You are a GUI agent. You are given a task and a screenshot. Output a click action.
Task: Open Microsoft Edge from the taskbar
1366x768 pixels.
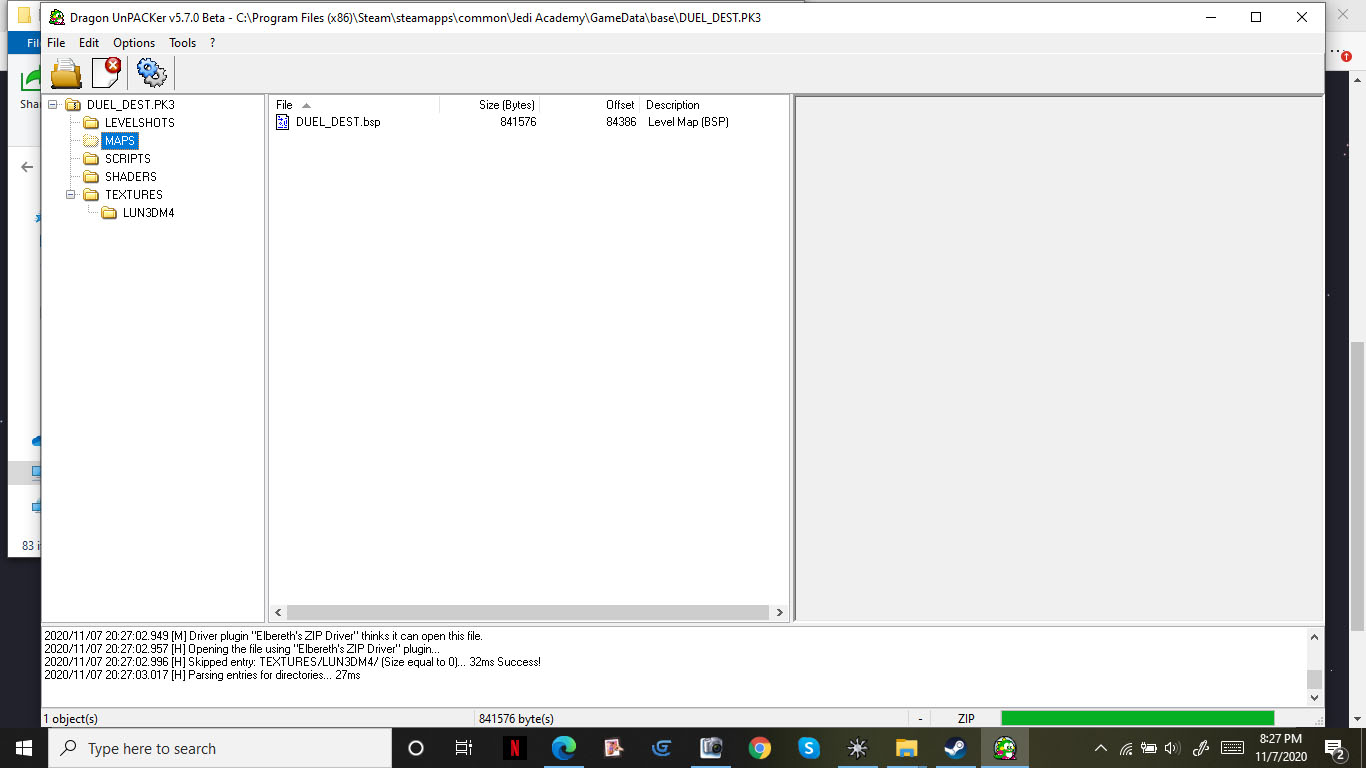pyautogui.click(x=564, y=748)
